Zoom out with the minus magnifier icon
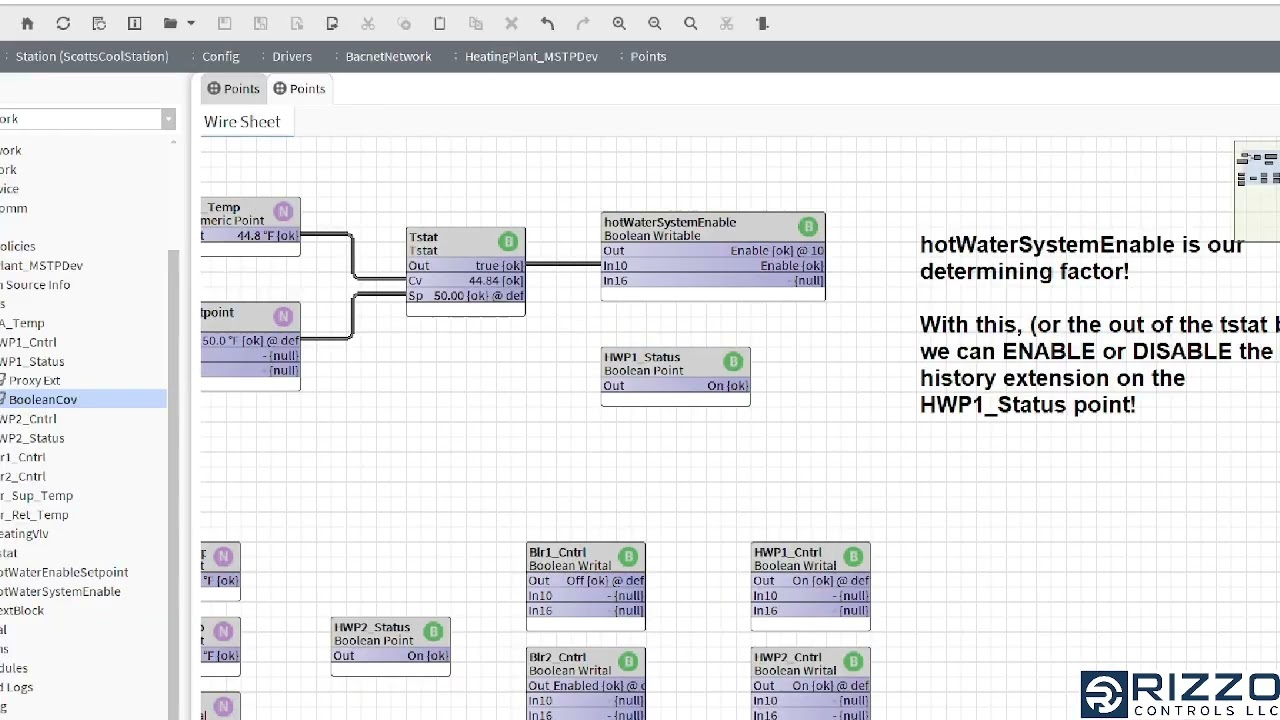The width and height of the screenshot is (1280, 720). [655, 23]
